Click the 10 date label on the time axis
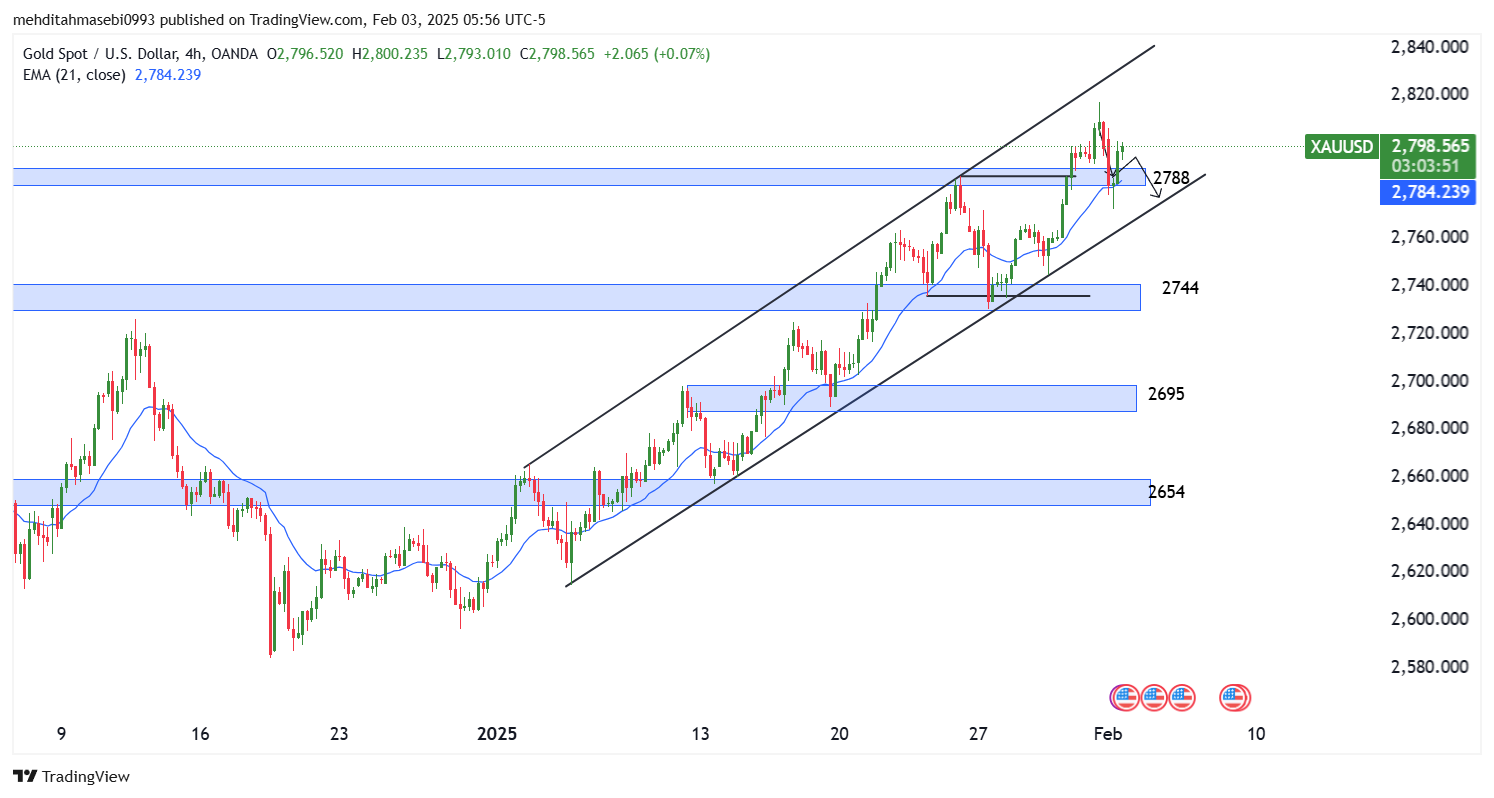Viewport: 1494px width, 798px height. (1256, 734)
